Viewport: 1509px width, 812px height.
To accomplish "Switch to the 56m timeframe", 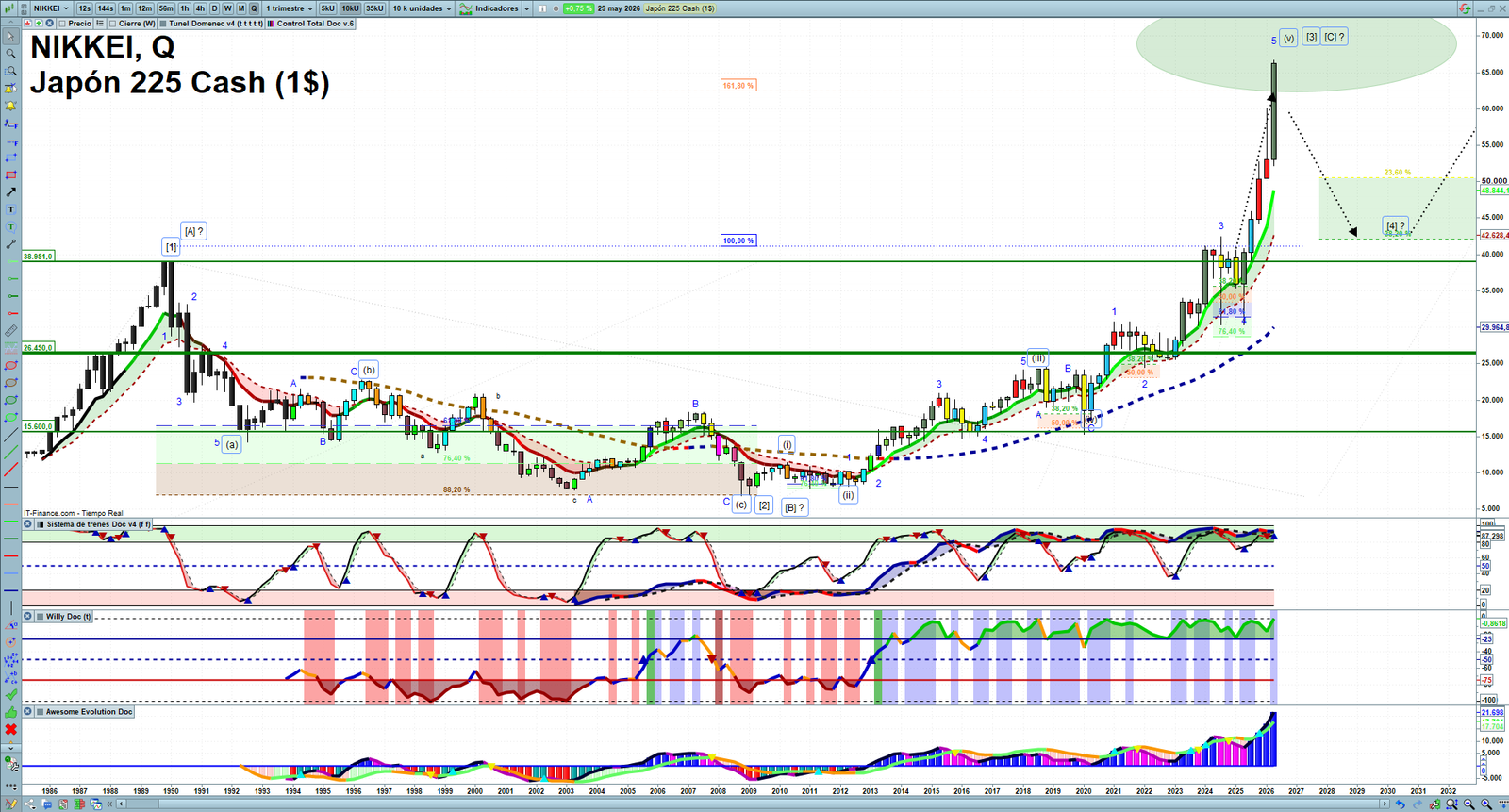I will coord(166,8).
